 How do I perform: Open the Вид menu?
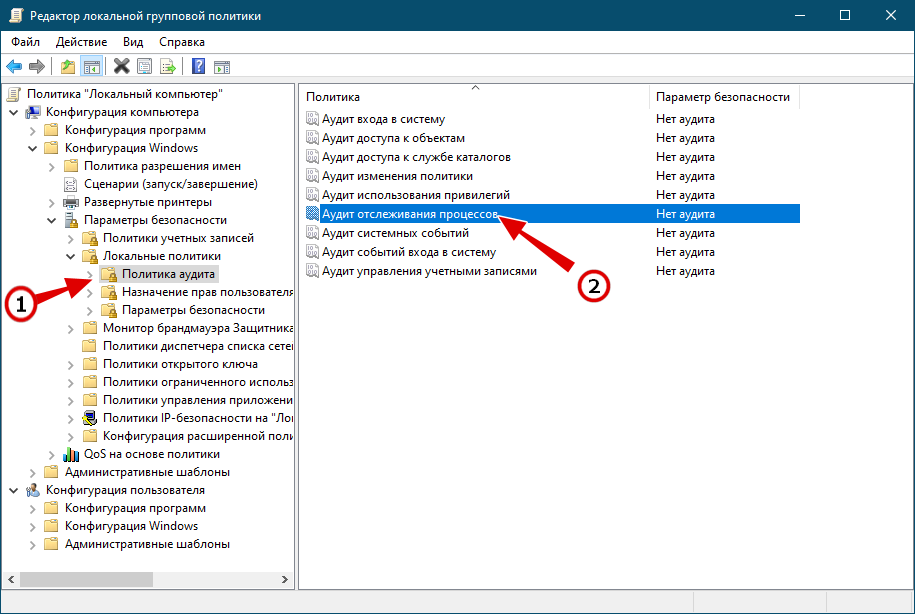(x=133, y=42)
